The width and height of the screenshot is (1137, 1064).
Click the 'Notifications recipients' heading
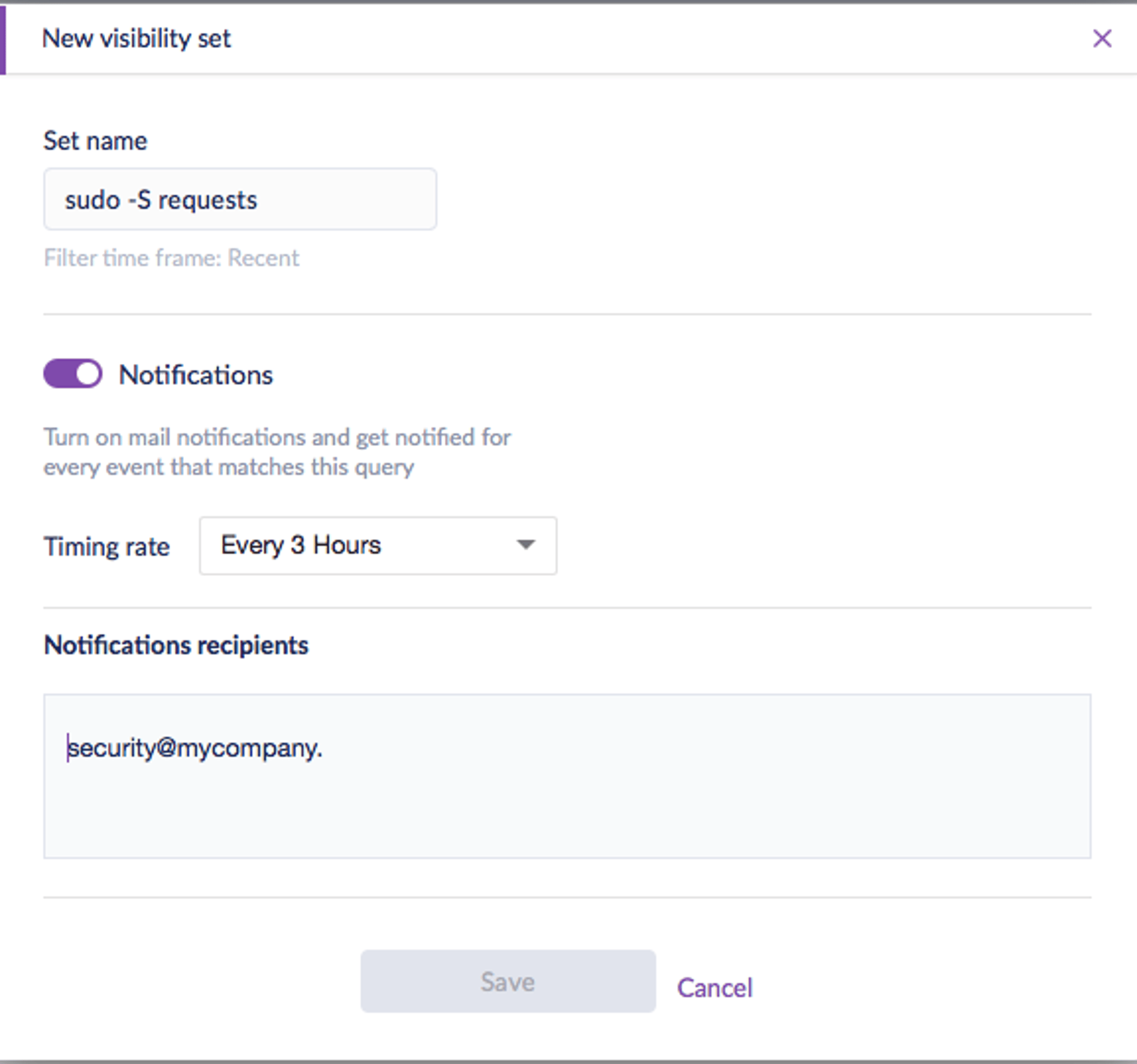click(176, 645)
